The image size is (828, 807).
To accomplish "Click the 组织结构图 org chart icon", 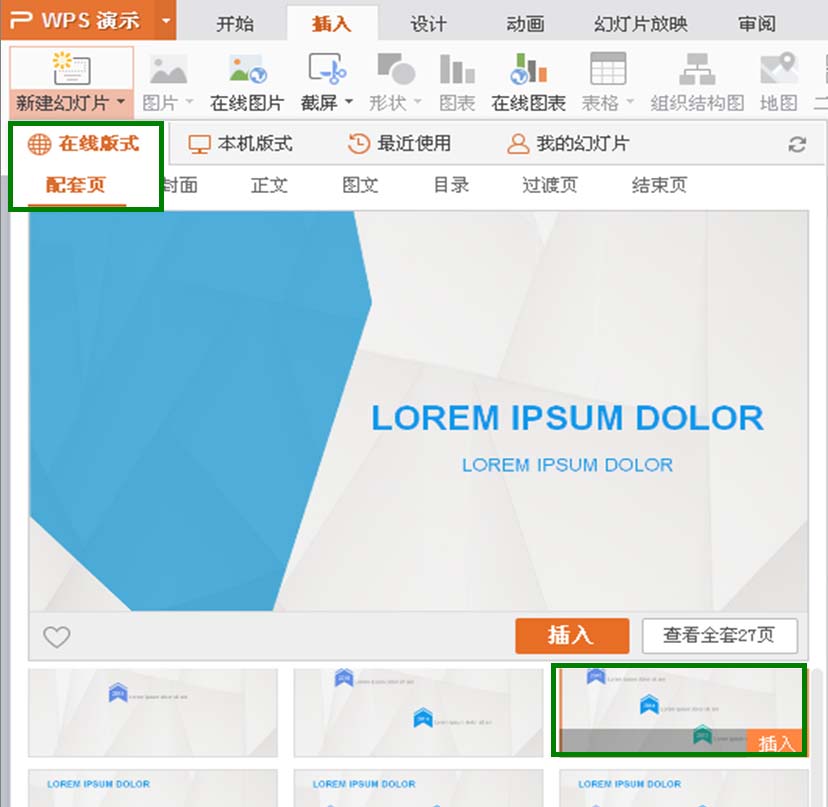I will 697,69.
